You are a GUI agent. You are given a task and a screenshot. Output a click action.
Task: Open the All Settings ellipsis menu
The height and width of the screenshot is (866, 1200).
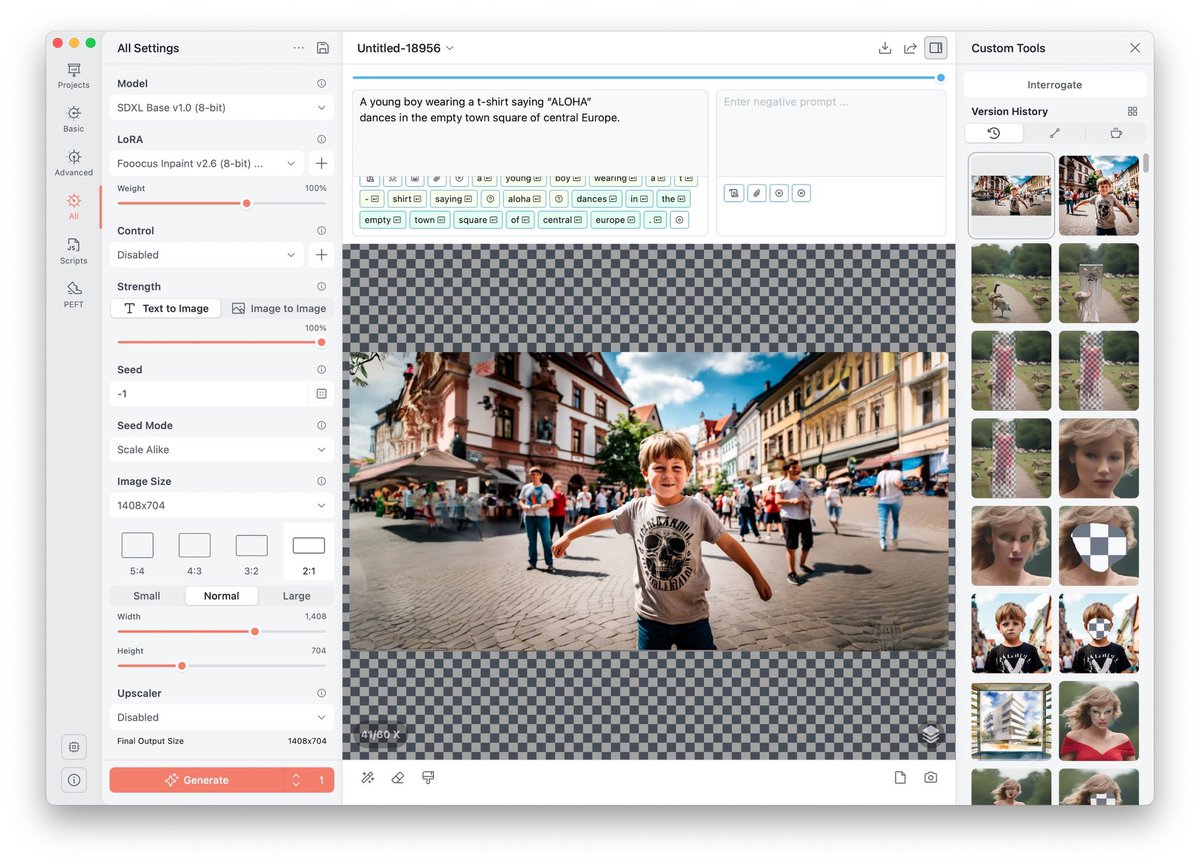click(299, 48)
